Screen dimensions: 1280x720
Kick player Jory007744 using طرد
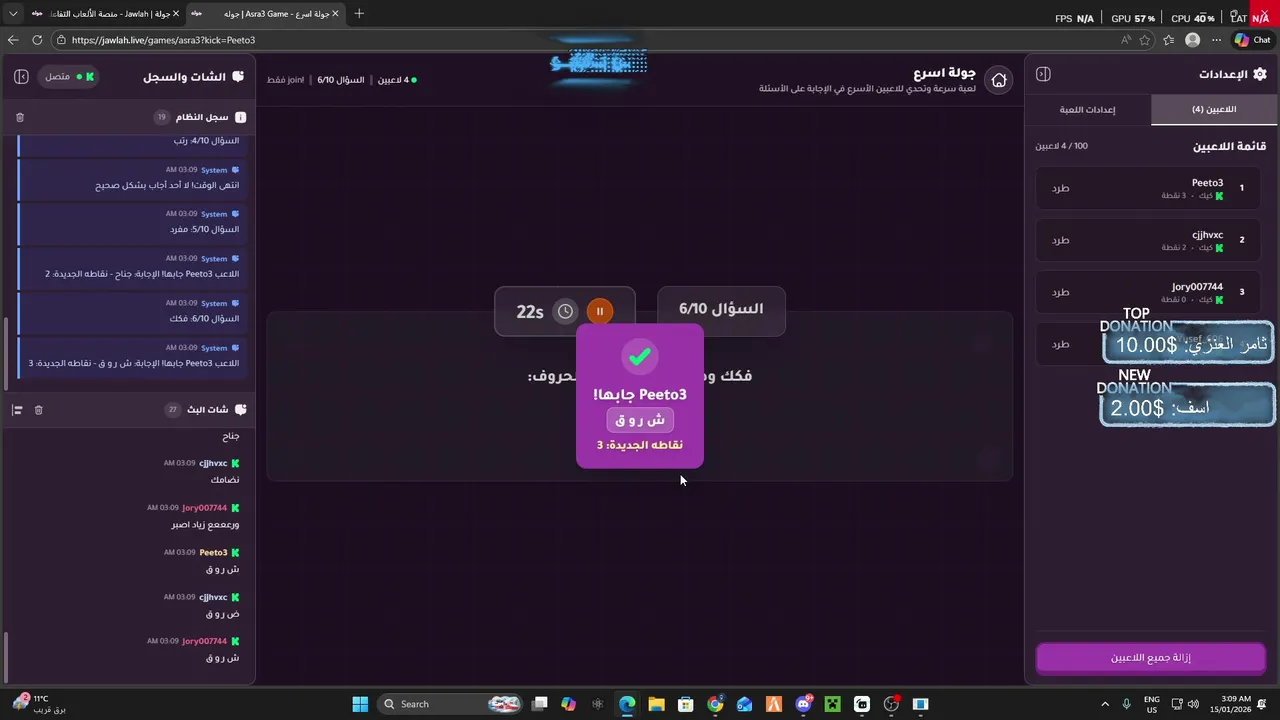pos(1060,292)
